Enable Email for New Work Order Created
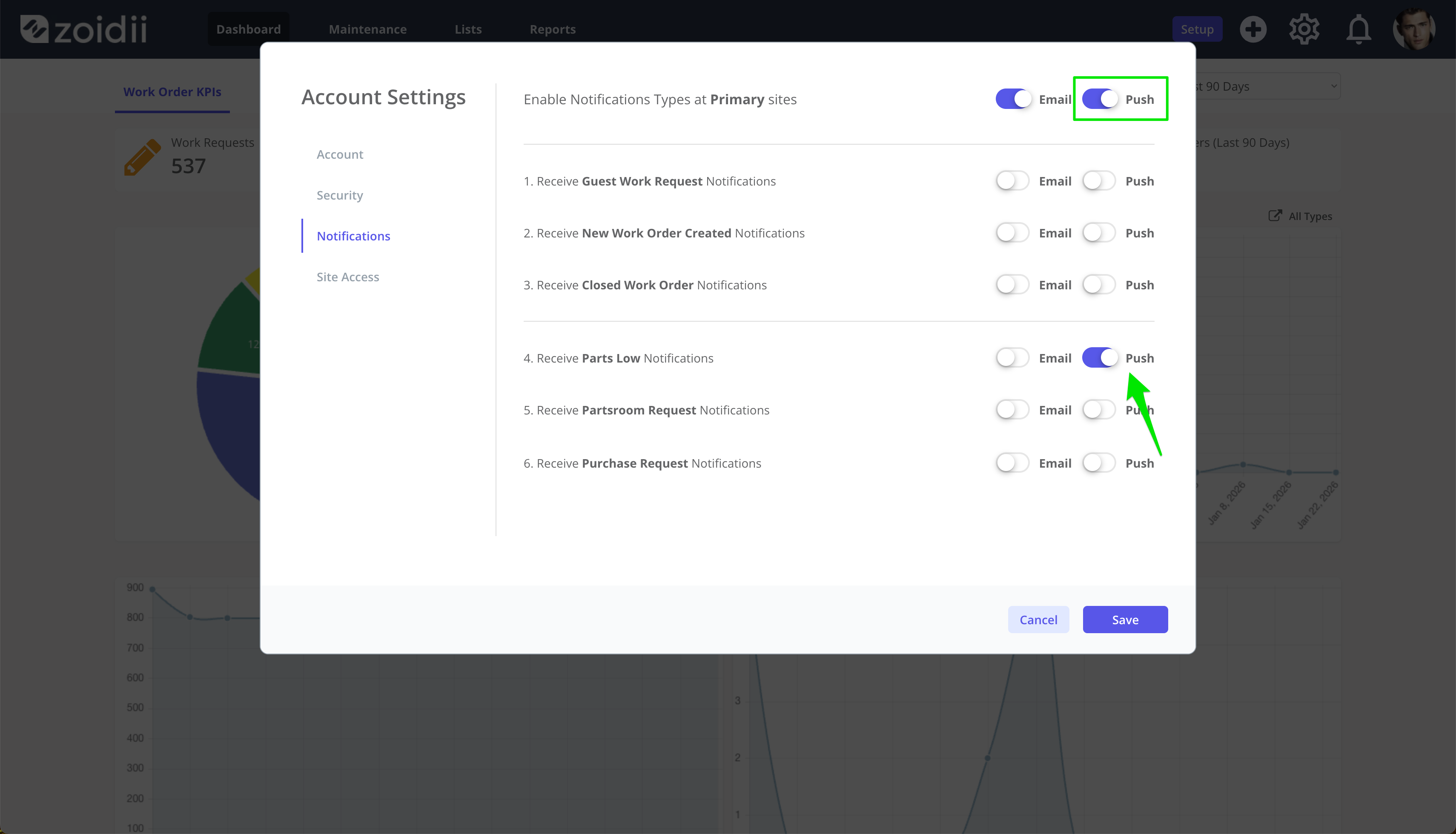 1012,233
